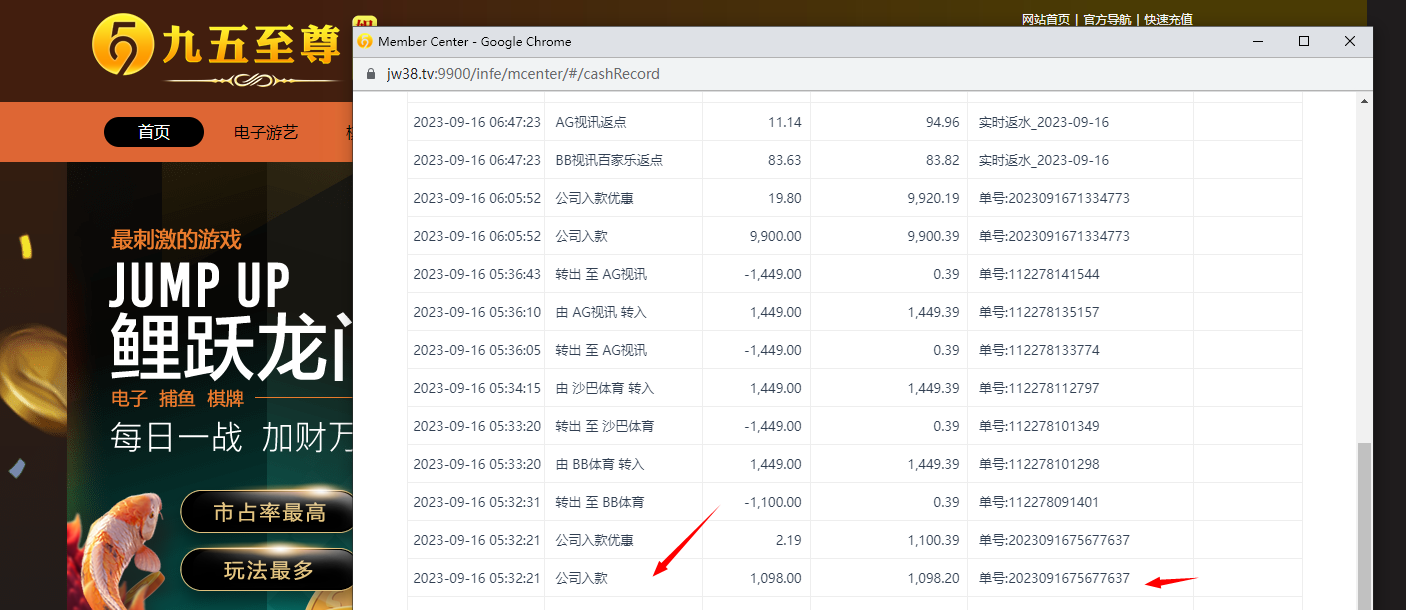This screenshot has height=610, width=1406.
Task: Click the 公司入款优惠 cell at 06:05:52
Action: (623, 198)
